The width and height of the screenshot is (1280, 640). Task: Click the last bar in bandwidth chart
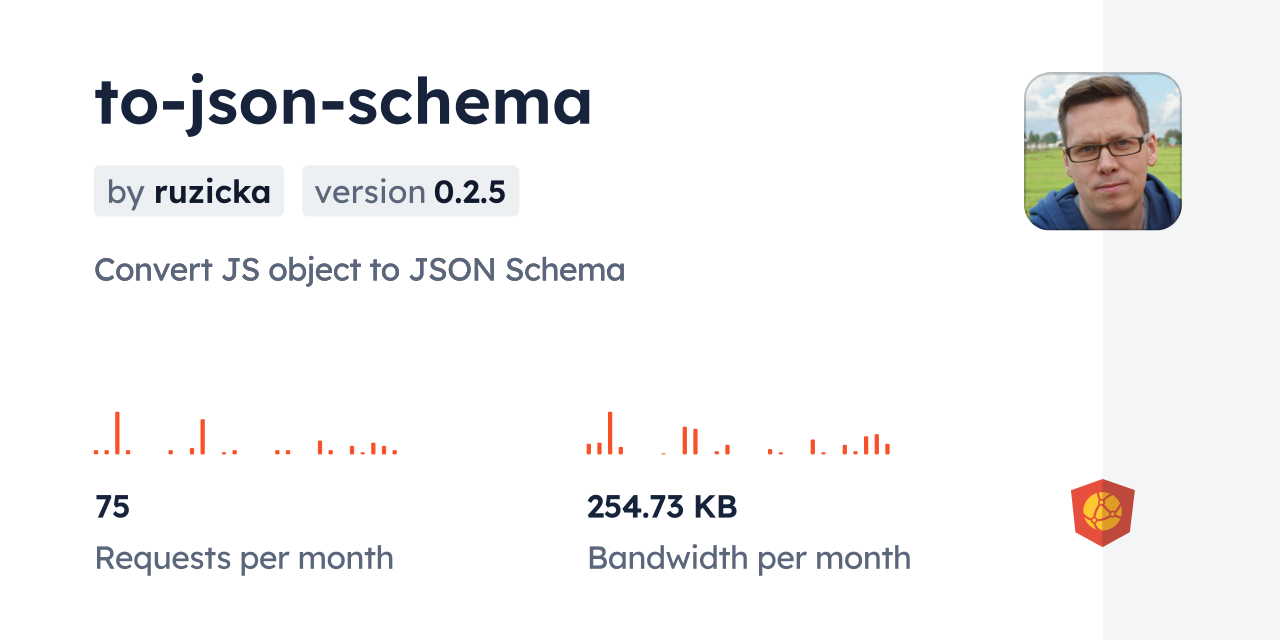(x=887, y=449)
